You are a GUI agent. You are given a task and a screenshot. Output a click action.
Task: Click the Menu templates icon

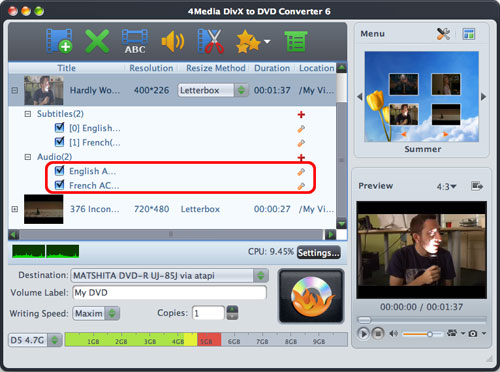coord(468,34)
